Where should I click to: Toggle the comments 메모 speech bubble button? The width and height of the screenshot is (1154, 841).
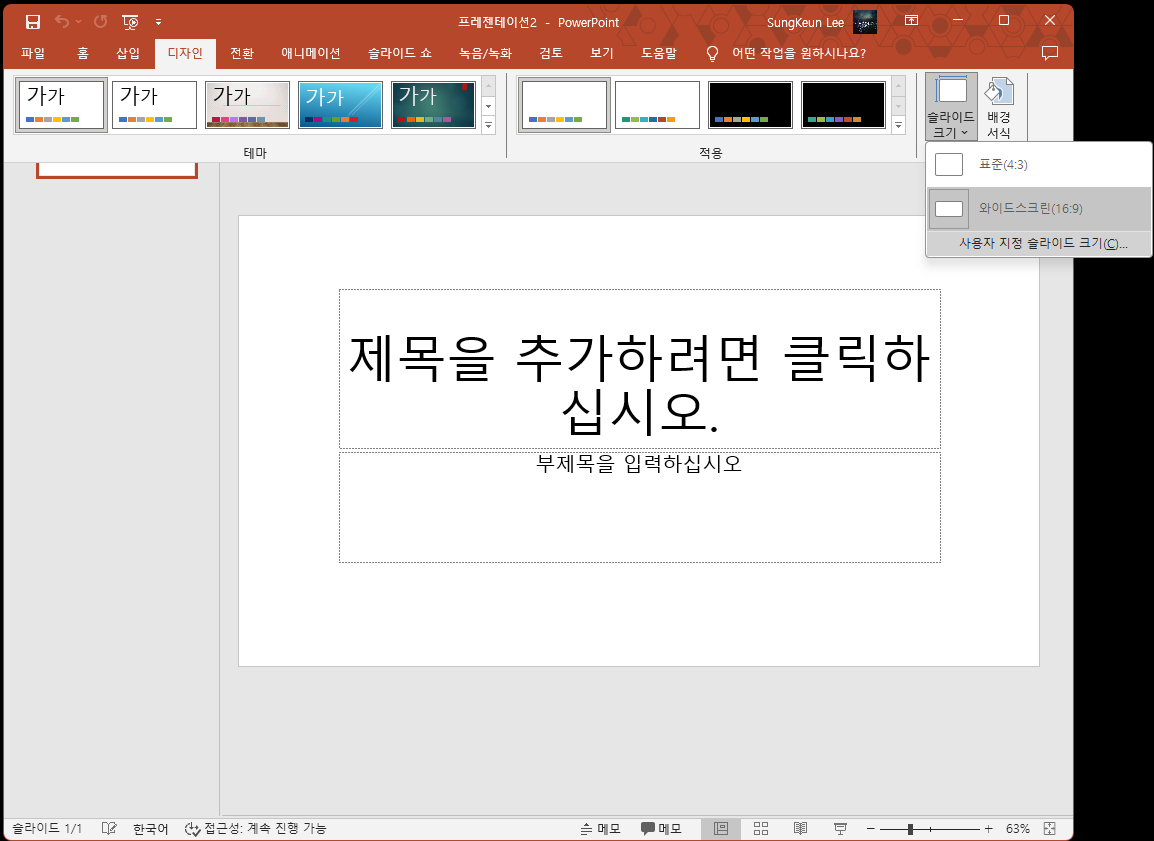tap(661, 828)
